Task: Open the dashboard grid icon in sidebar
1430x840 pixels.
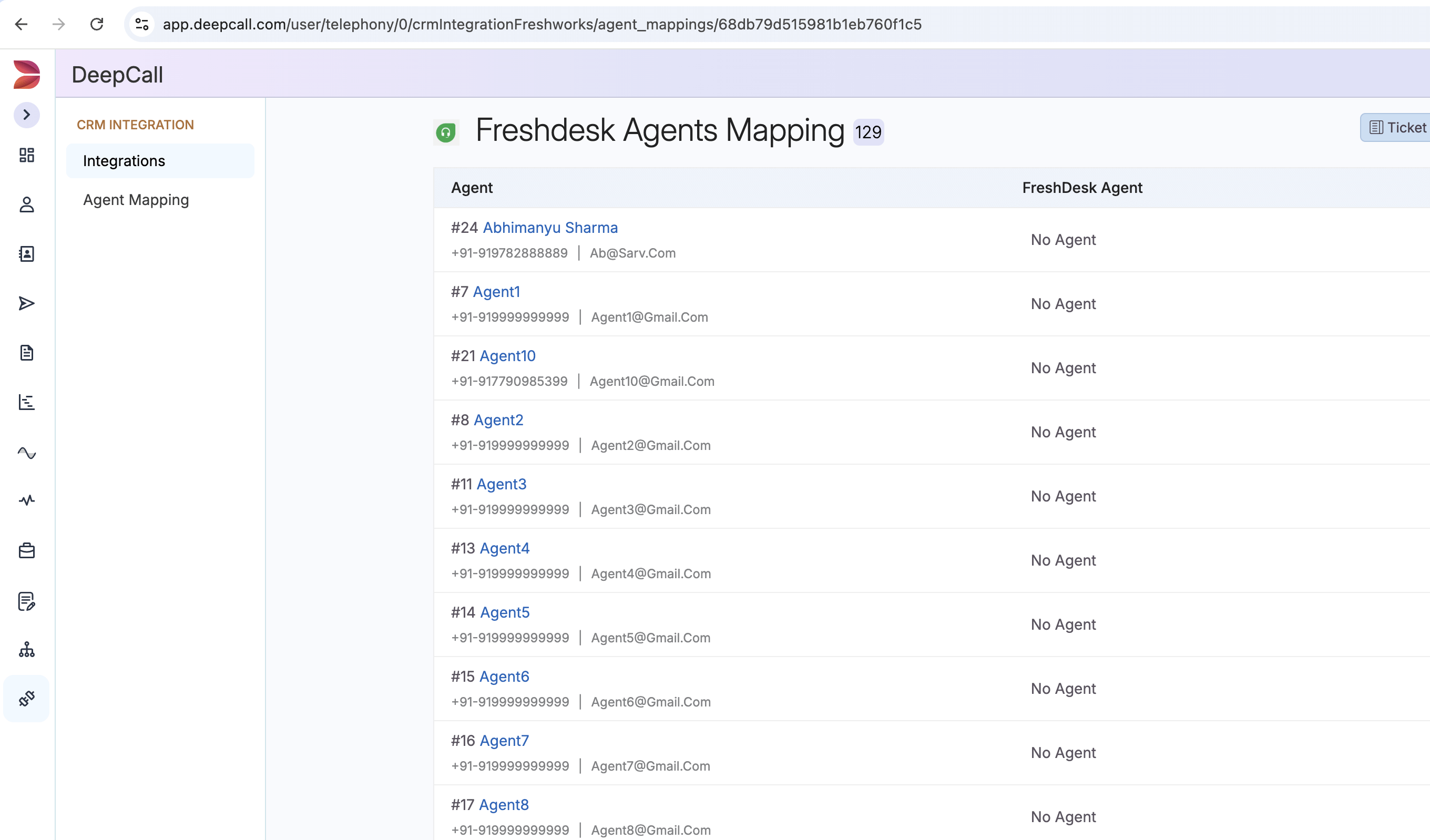Action: point(26,155)
